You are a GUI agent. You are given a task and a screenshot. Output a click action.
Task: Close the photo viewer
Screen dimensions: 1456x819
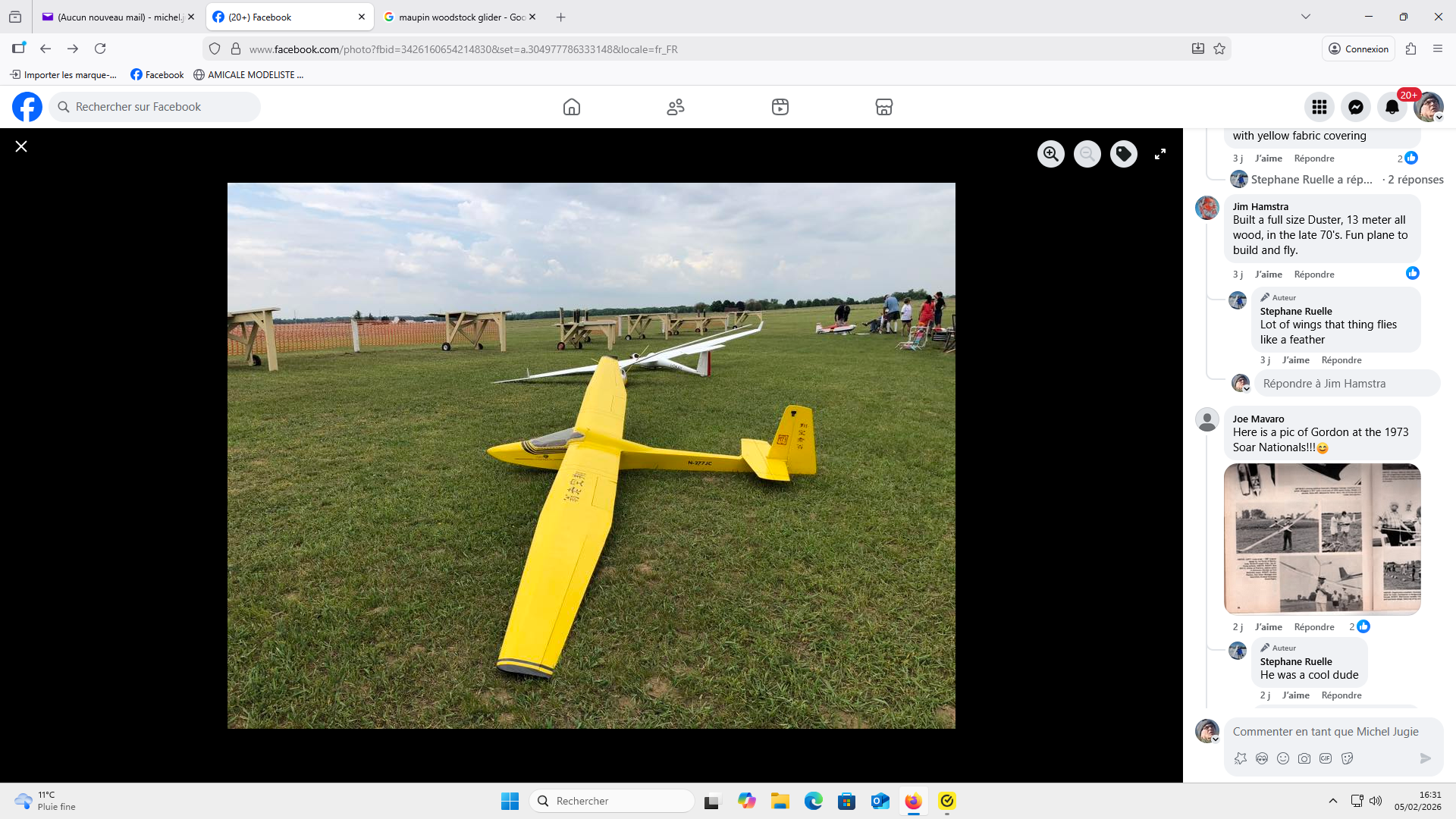click(x=21, y=146)
